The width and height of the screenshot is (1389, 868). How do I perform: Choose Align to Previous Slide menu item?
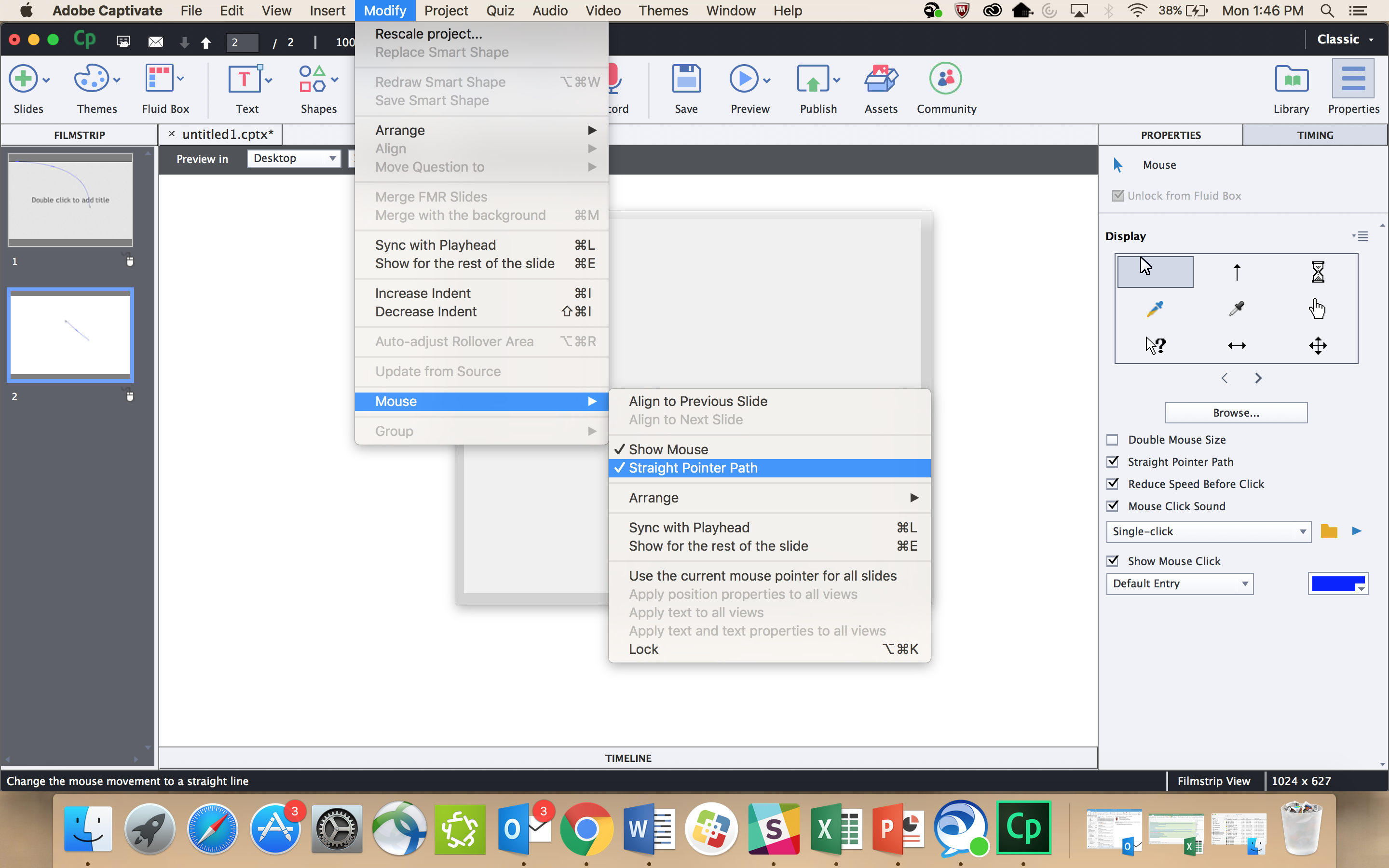pyautogui.click(x=698, y=401)
